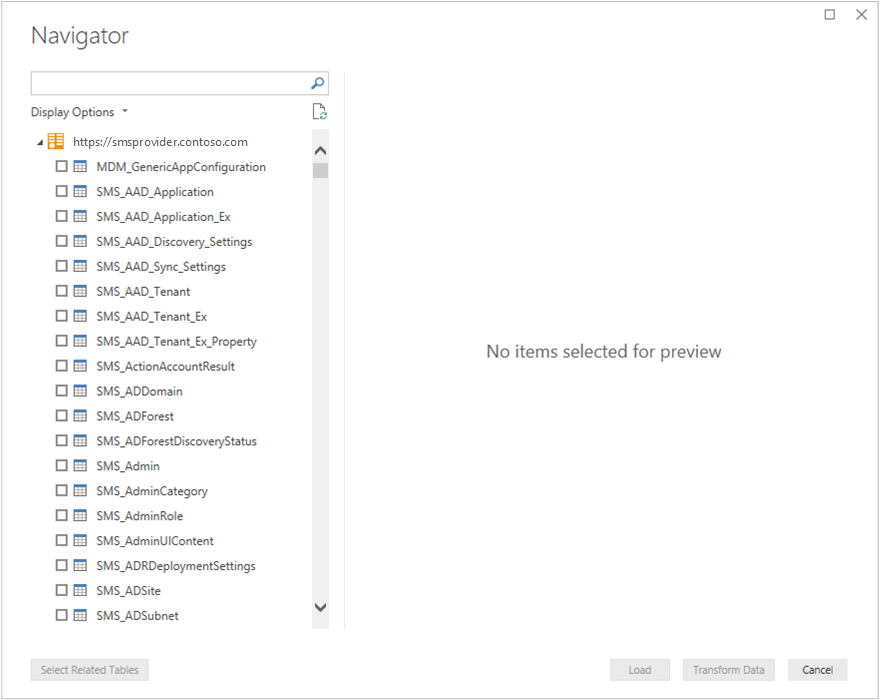Check the SMS_ADRDeploymentSettings checkbox
880x700 pixels.
[61, 565]
